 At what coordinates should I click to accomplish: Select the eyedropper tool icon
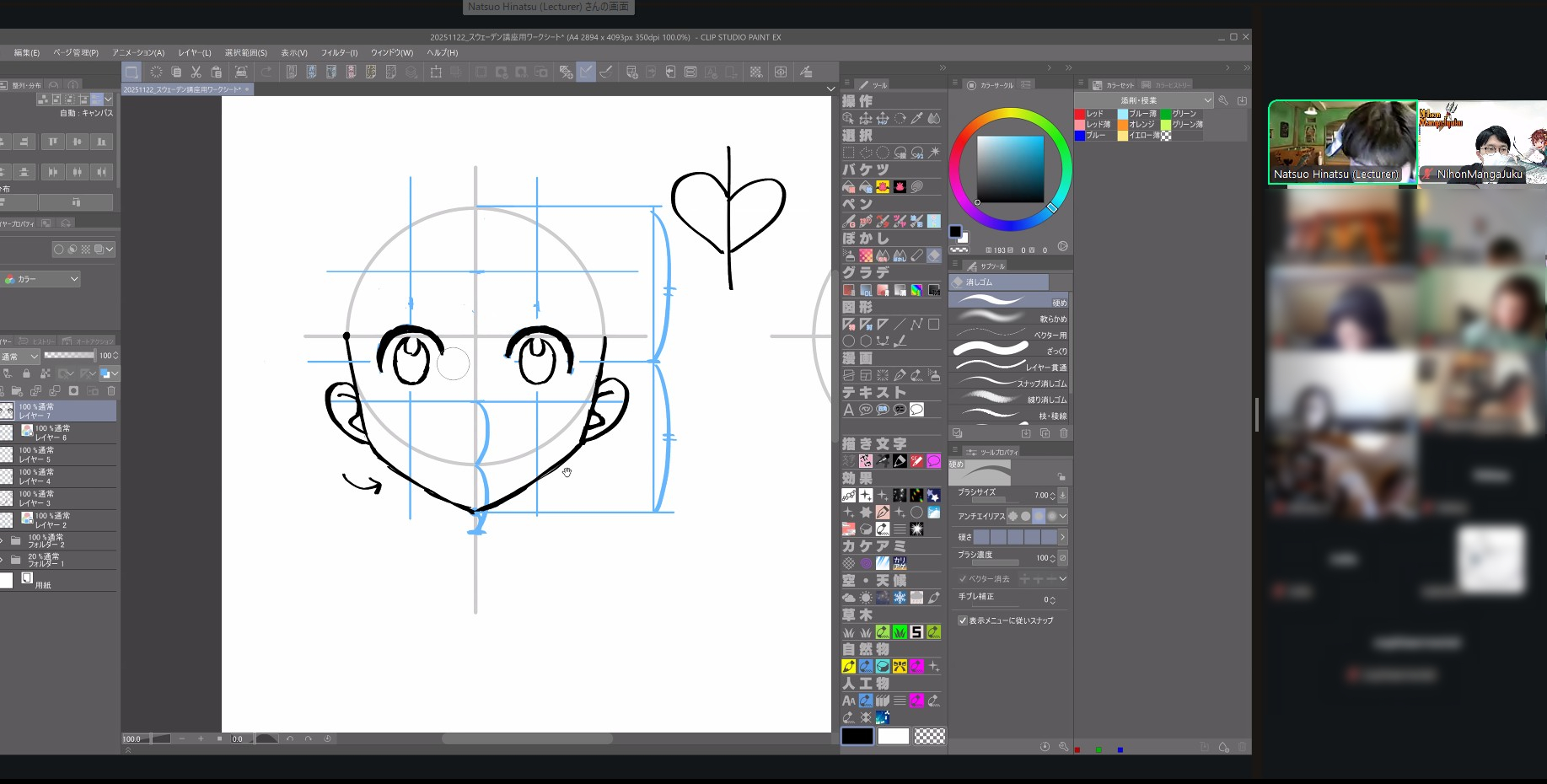click(x=916, y=118)
